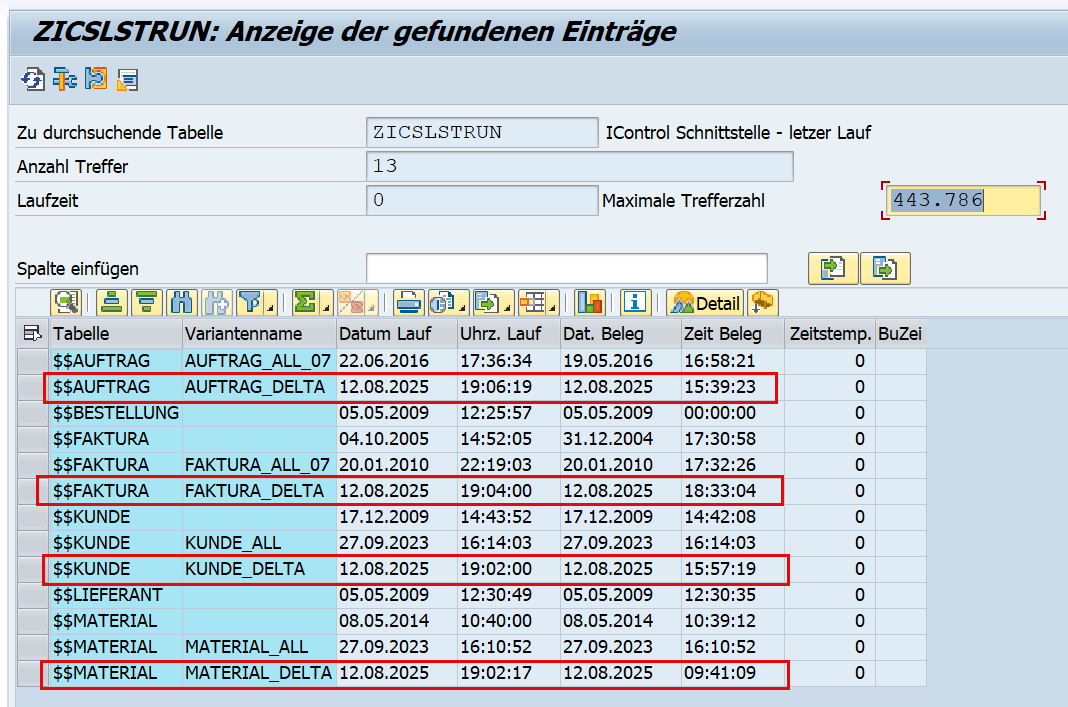
Task: Click the print icon in ALV toolbar
Action: click(x=407, y=302)
